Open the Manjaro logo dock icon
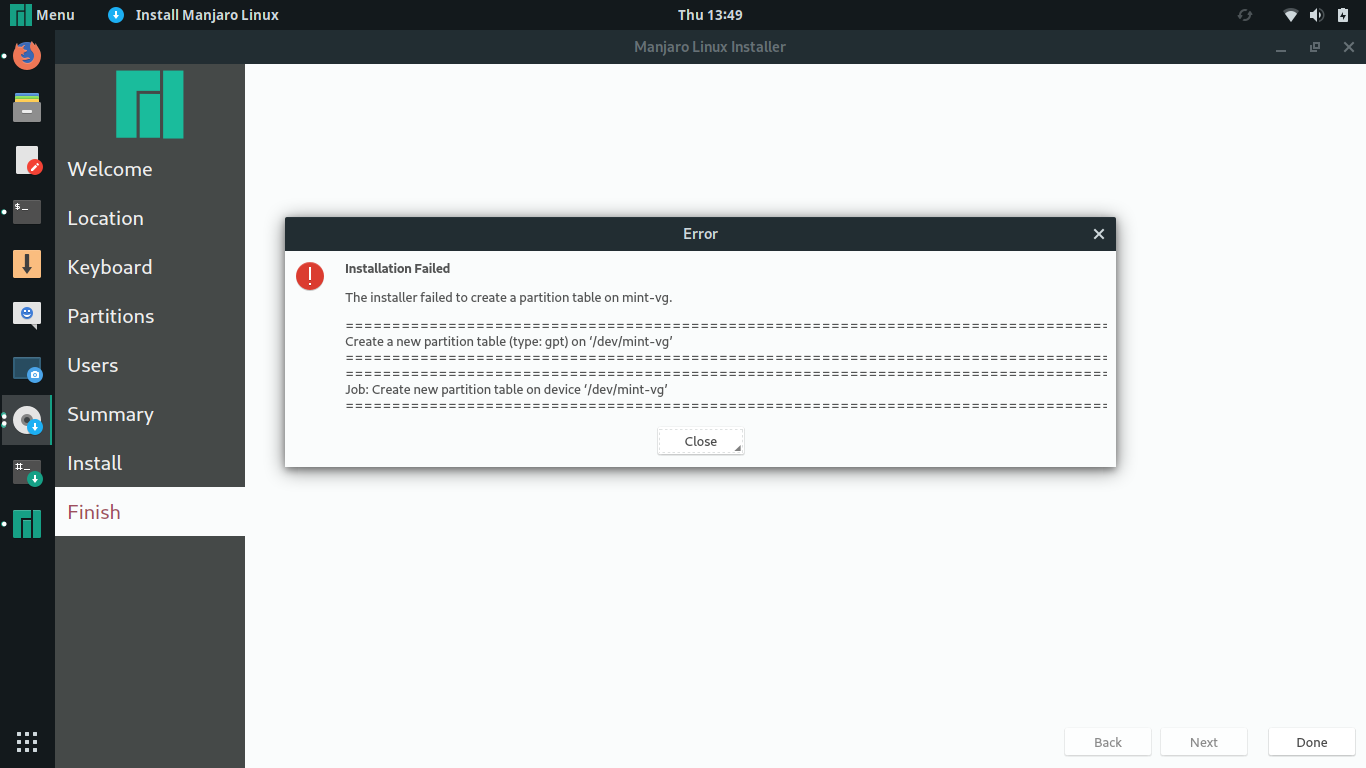This screenshot has width=1366, height=768. [x=27, y=524]
